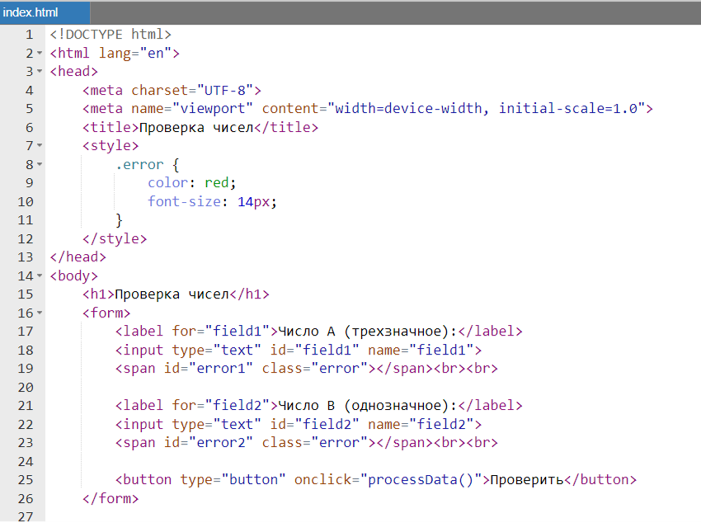Collapse the head section fold arrow

tap(39, 72)
